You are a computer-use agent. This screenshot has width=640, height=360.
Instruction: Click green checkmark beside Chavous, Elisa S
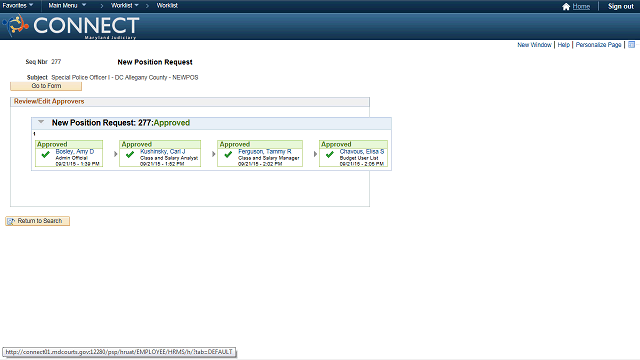pos(330,154)
